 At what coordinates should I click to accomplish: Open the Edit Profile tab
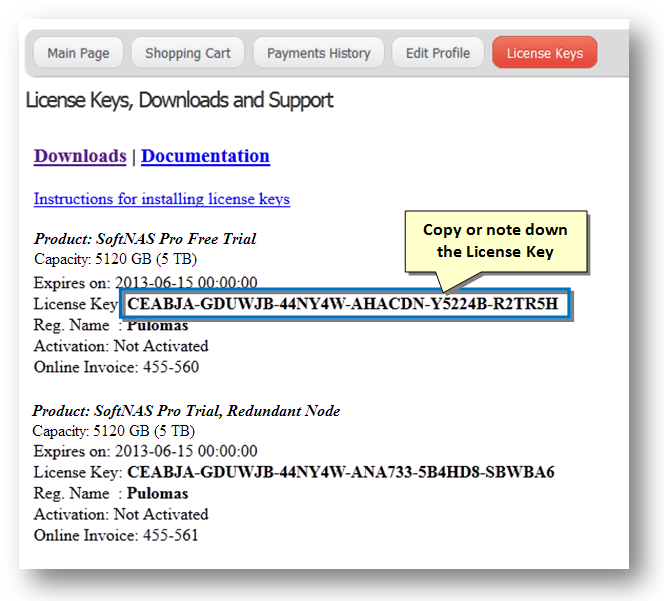pyautogui.click(x=437, y=53)
